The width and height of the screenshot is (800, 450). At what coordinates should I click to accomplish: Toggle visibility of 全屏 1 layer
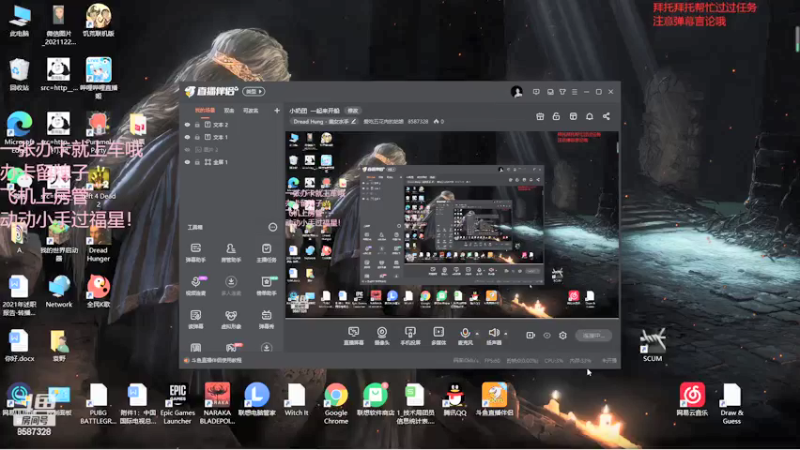click(187, 162)
